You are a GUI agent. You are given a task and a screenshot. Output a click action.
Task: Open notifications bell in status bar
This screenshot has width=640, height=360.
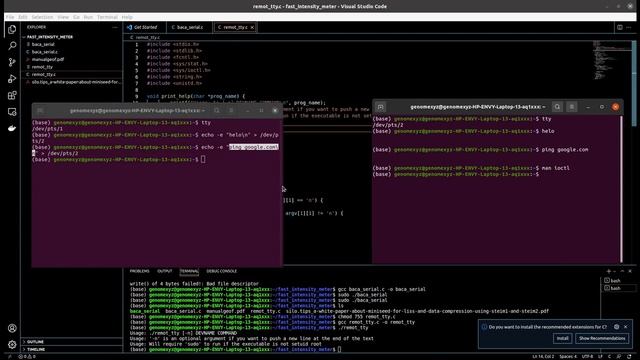629,357
